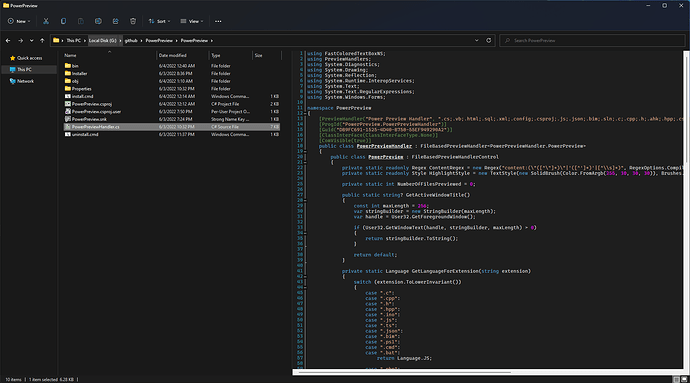The height and width of the screenshot is (383, 690).
Task: Click the Copy icon in toolbar
Action: [x=63, y=21]
